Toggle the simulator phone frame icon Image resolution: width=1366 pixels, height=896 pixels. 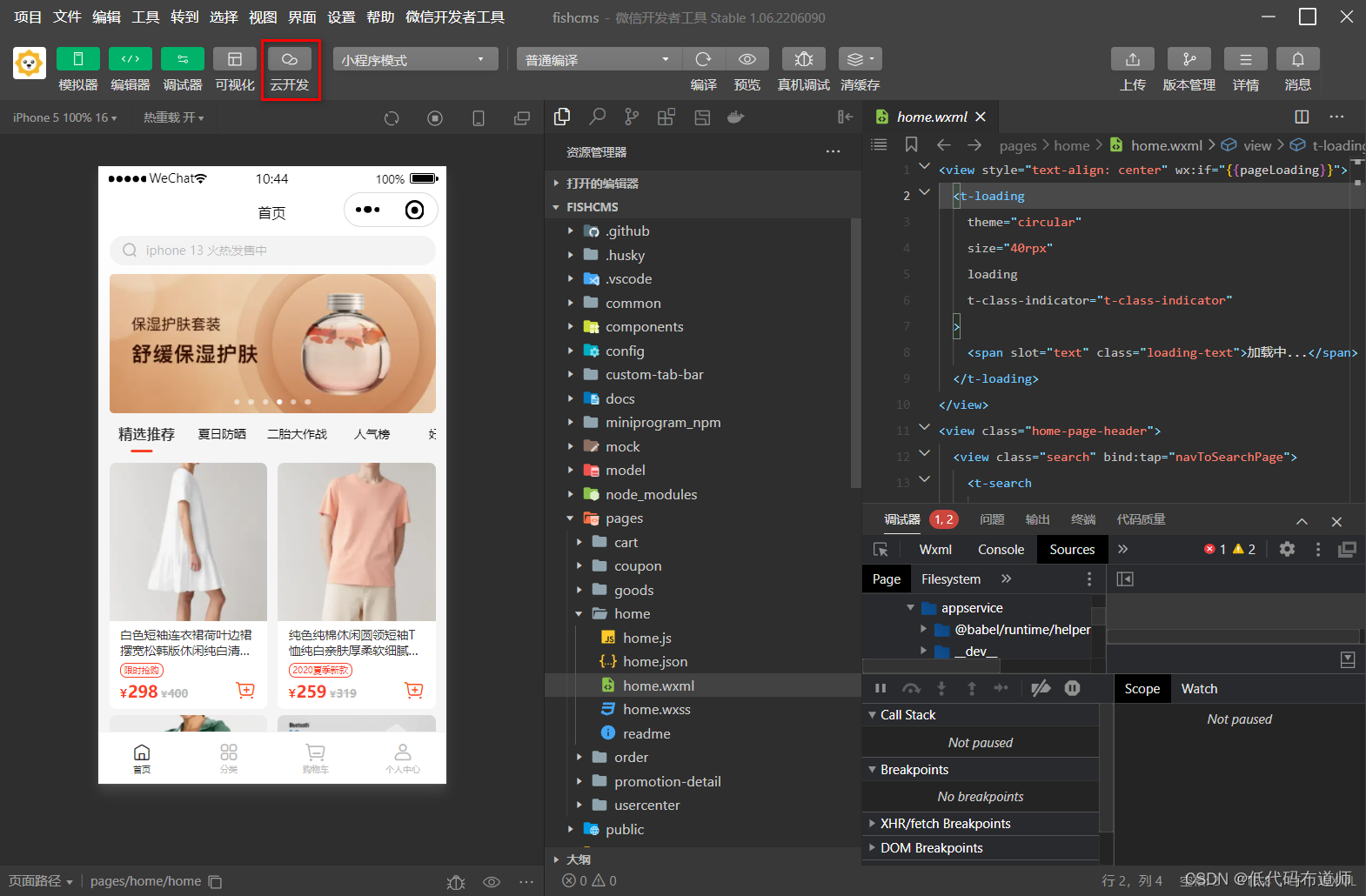[x=479, y=118]
